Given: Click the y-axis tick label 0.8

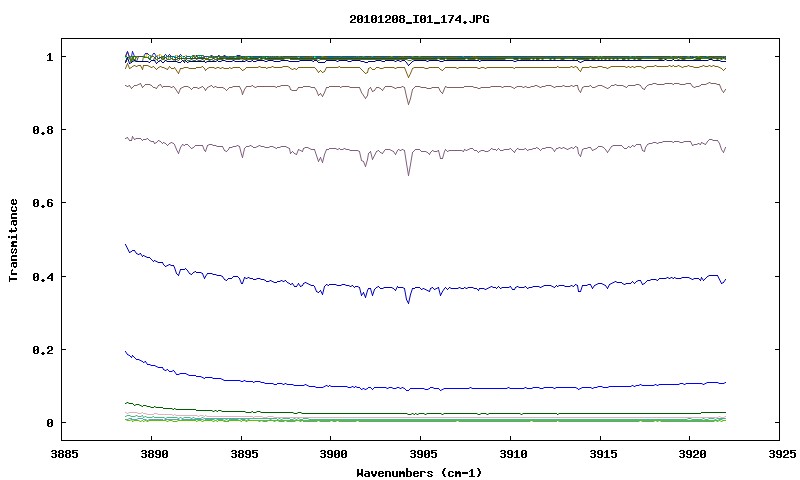Looking at the screenshot, I should (43, 130).
